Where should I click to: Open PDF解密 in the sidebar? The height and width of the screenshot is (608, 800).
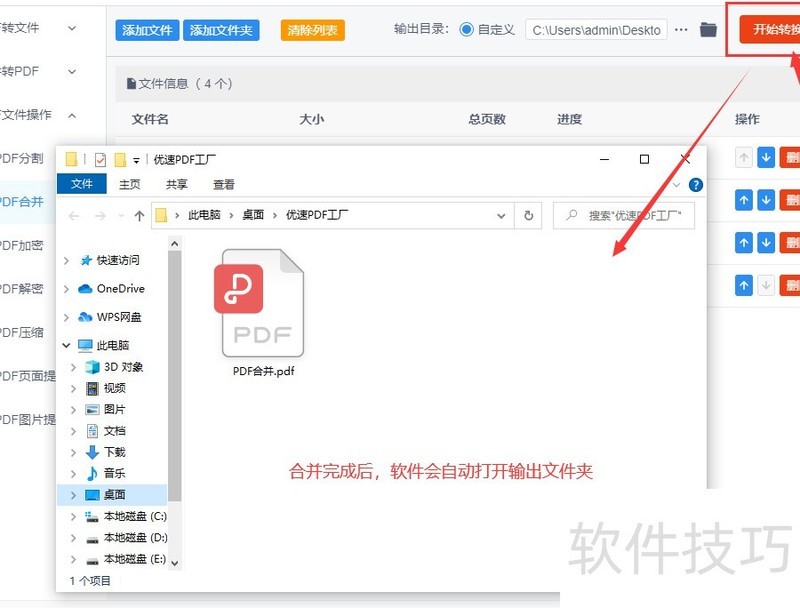point(21,289)
